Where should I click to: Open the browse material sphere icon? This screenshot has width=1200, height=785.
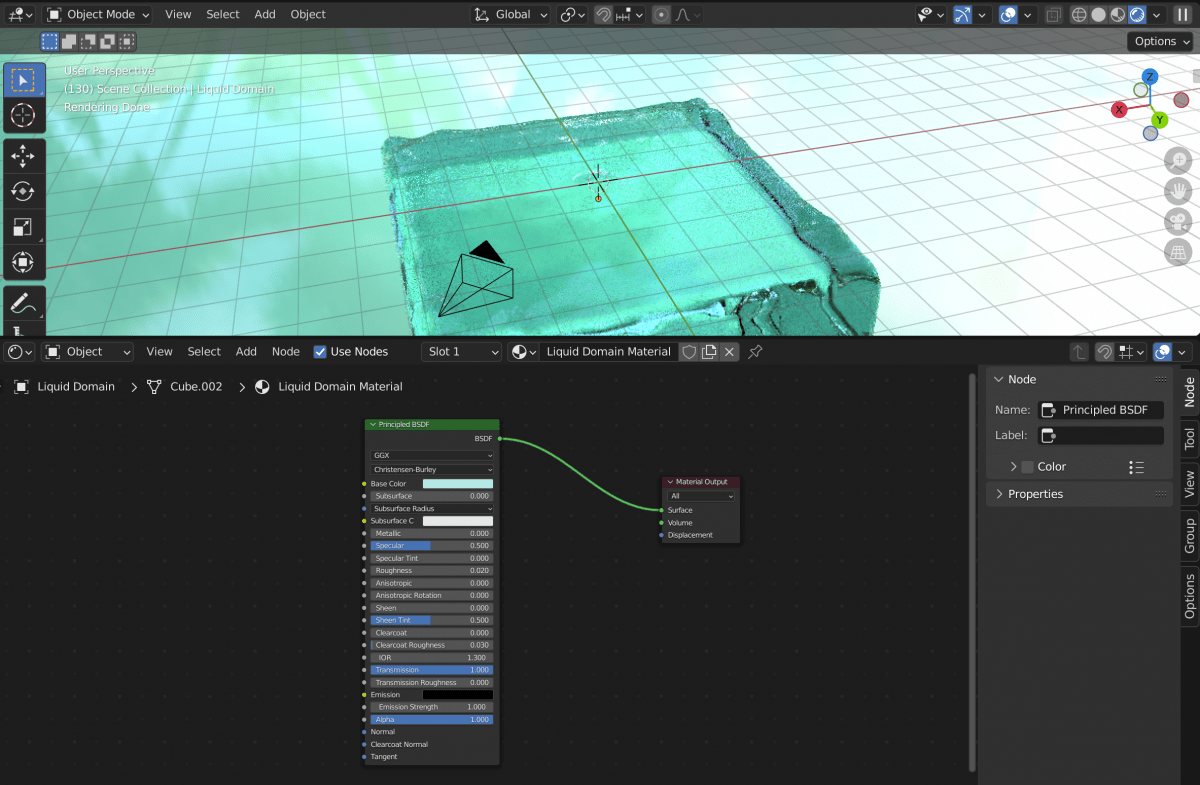[x=523, y=352]
